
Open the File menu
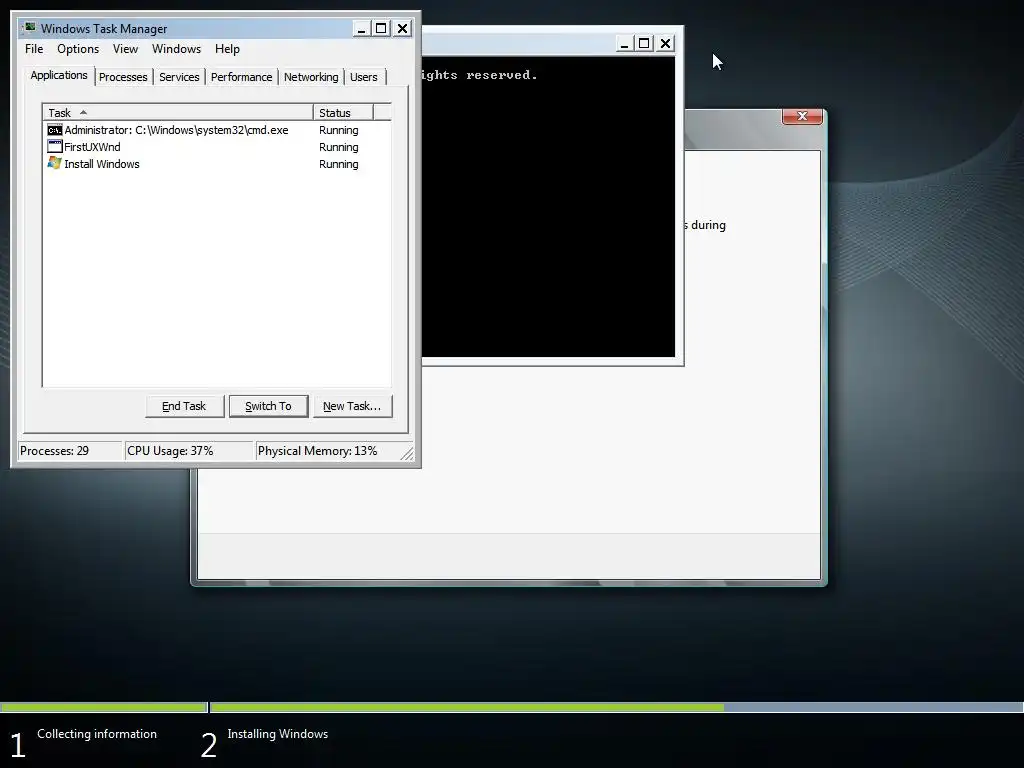pos(34,49)
